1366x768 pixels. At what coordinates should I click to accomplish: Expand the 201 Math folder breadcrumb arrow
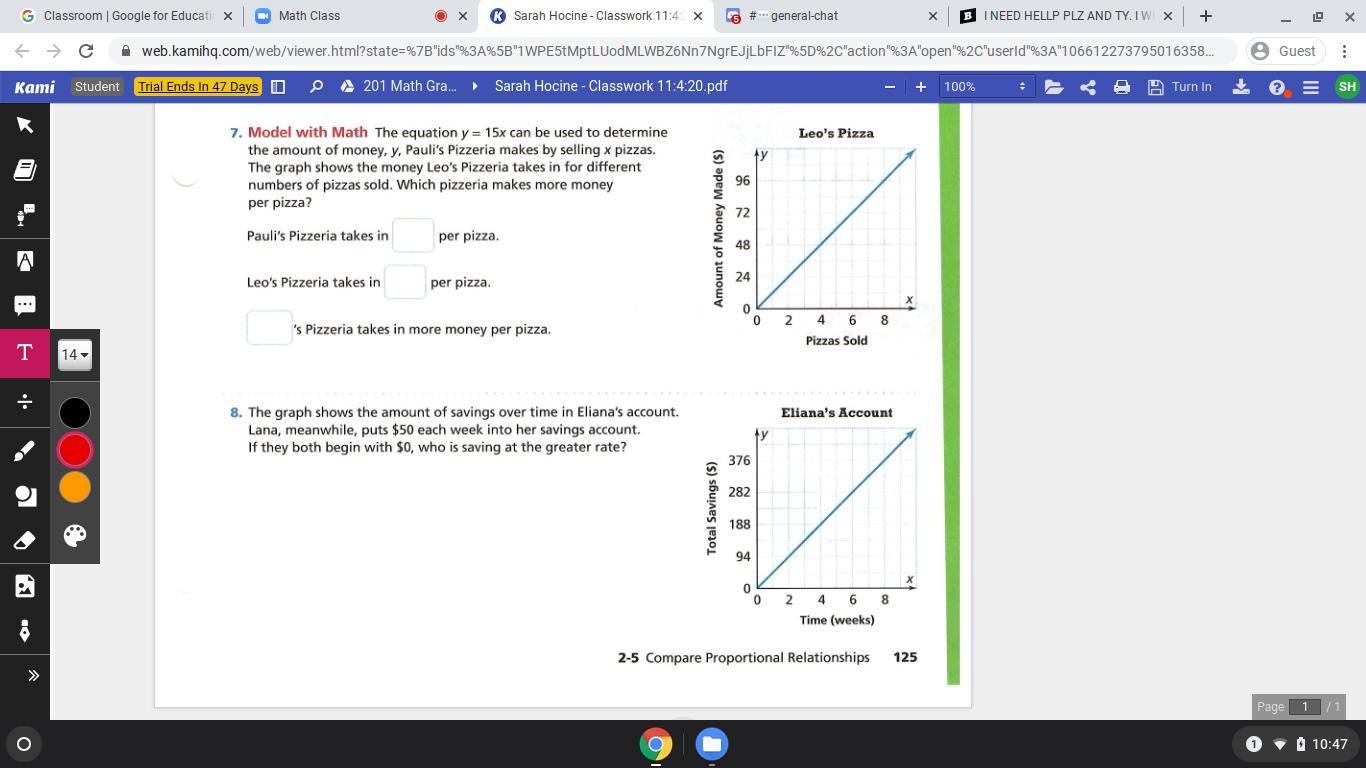pyautogui.click(x=475, y=87)
